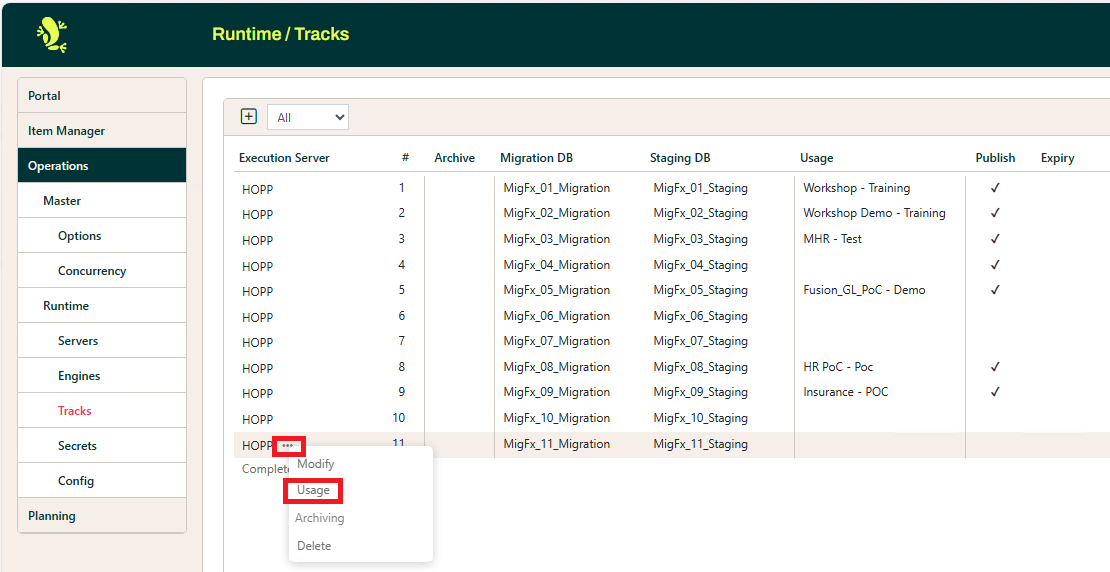This screenshot has width=1110, height=572.
Task: Click the Expiry column header
Action: pos(1057,158)
